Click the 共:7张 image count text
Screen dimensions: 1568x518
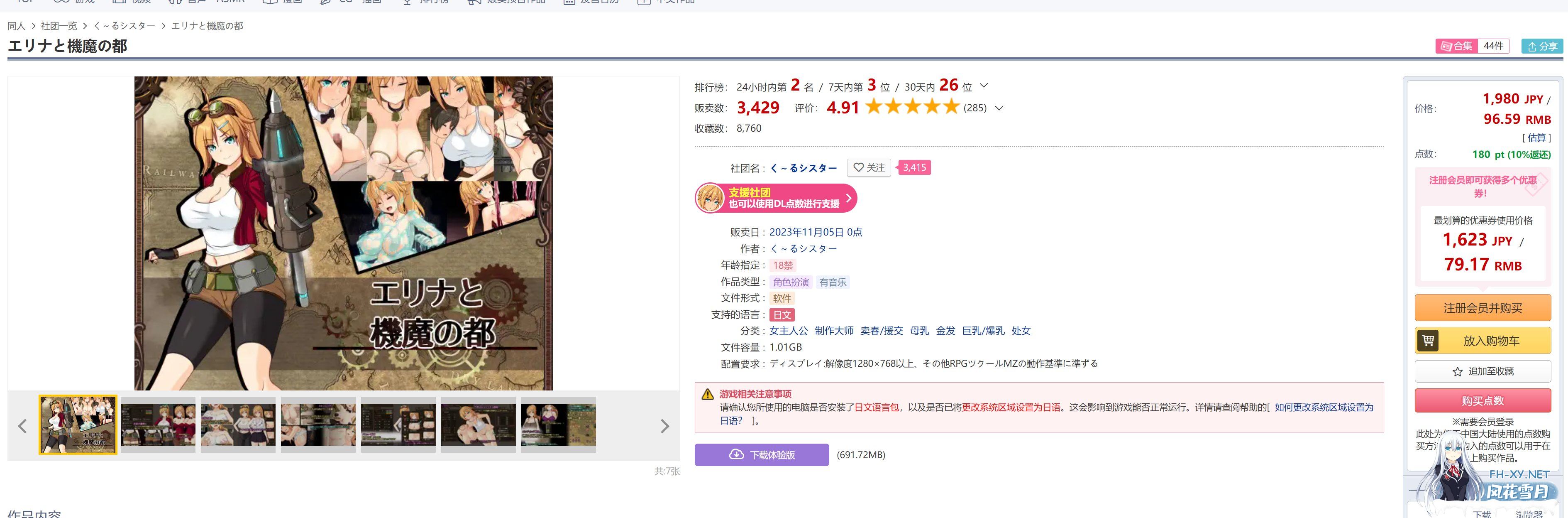click(x=667, y=471)
